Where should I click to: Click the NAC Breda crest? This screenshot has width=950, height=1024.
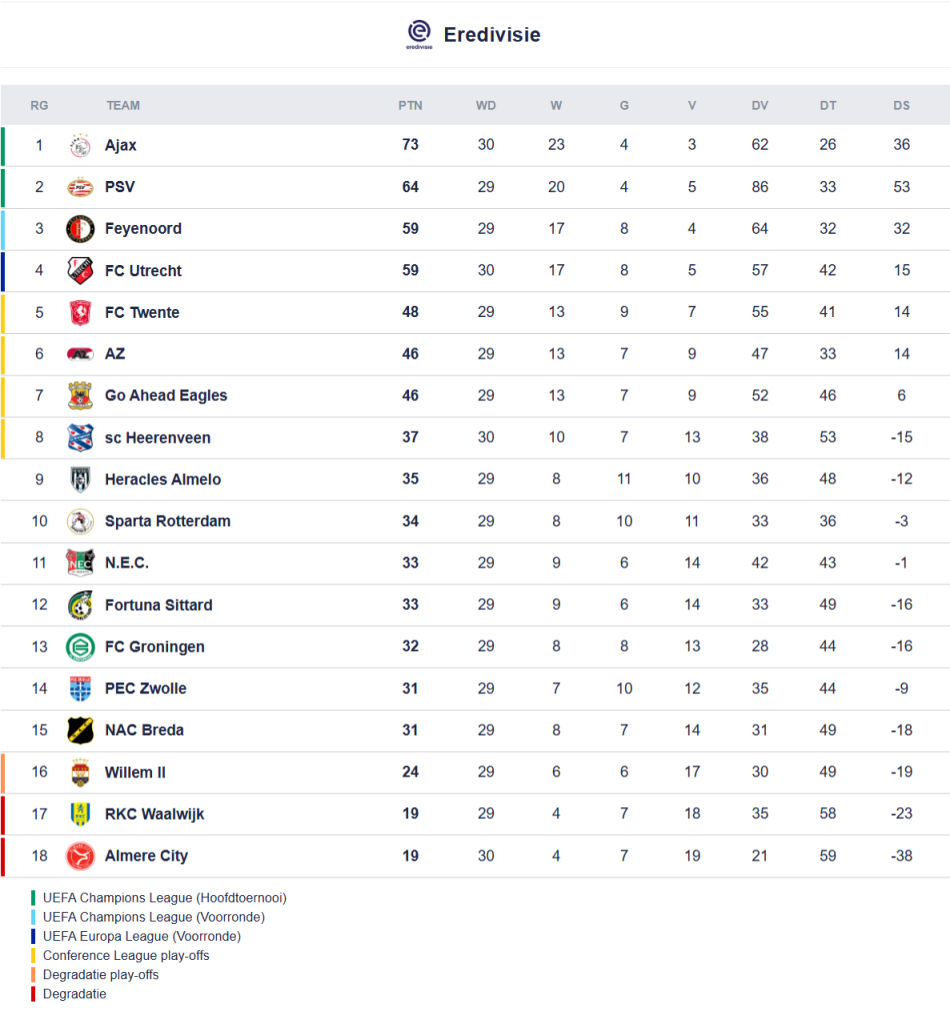pyautogui.click(x=80, y=731)
